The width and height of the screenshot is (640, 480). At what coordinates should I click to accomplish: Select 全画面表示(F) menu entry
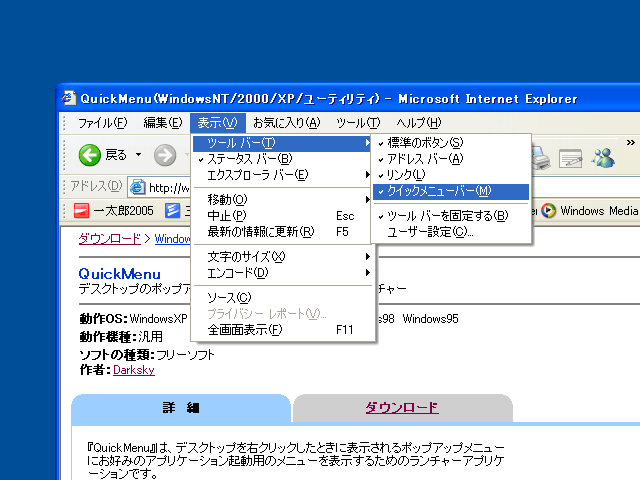[x=282, y=330]
